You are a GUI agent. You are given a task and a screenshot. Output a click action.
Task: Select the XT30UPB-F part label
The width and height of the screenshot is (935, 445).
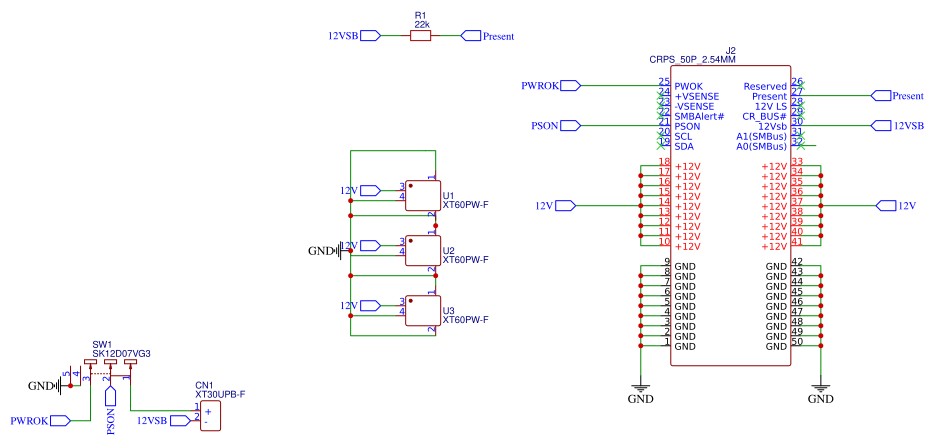click(220, 394)
